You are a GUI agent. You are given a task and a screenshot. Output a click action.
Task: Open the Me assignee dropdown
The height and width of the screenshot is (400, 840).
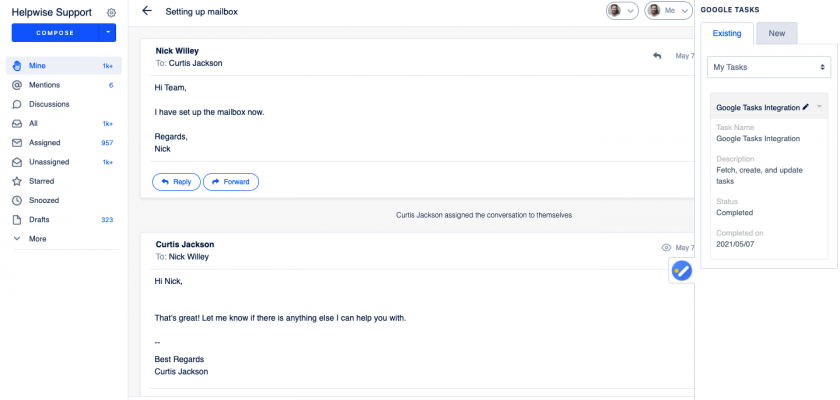click(665, 11)
